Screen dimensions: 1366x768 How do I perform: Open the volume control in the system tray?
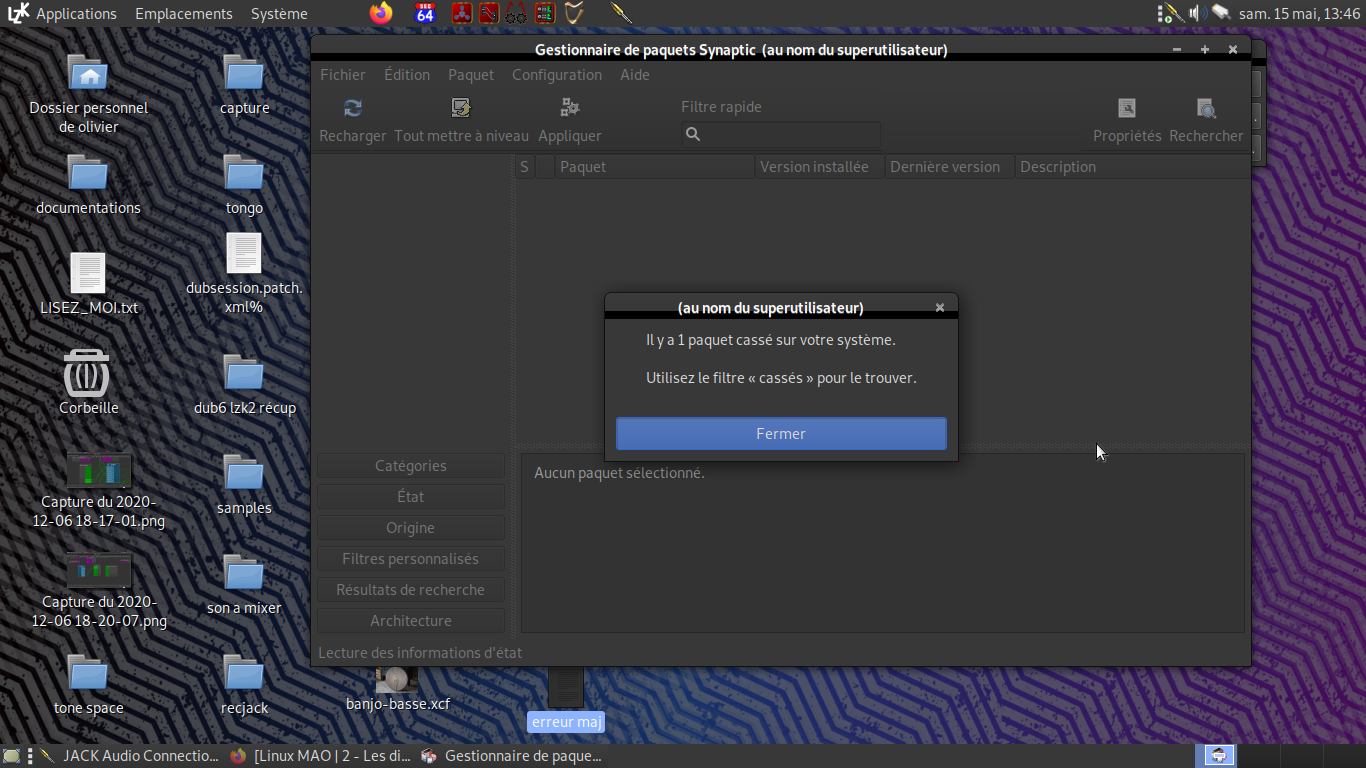(1197, 13)
